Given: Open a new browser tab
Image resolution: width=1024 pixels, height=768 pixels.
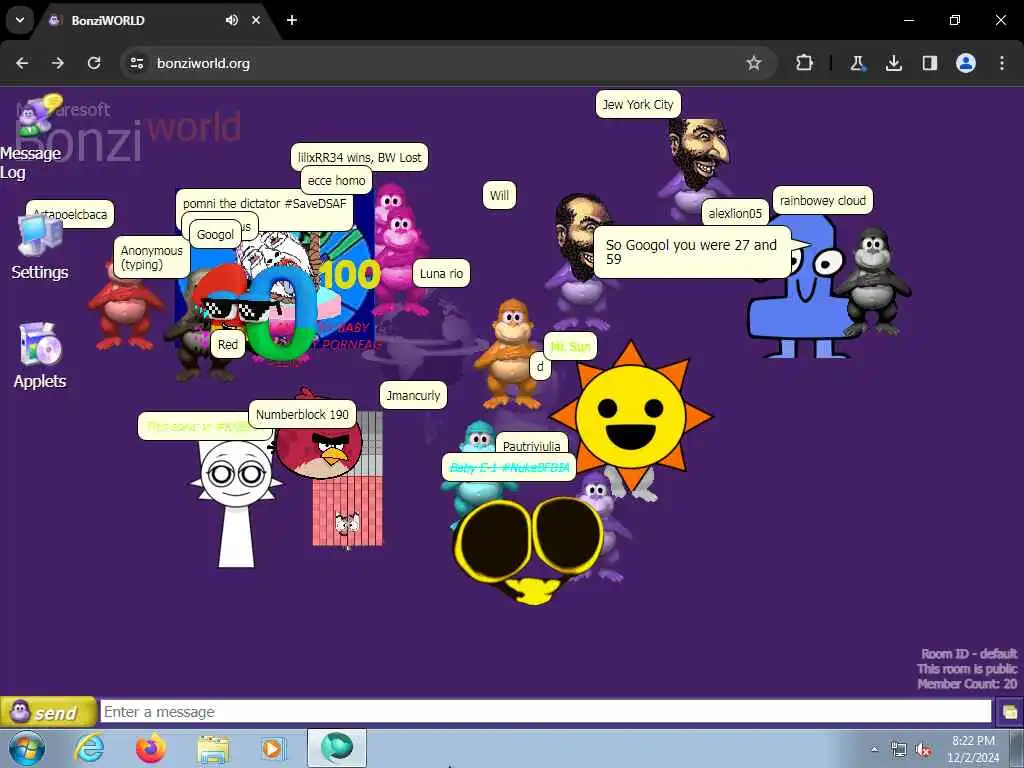Looking at the screenshot, I should point(292,20).
